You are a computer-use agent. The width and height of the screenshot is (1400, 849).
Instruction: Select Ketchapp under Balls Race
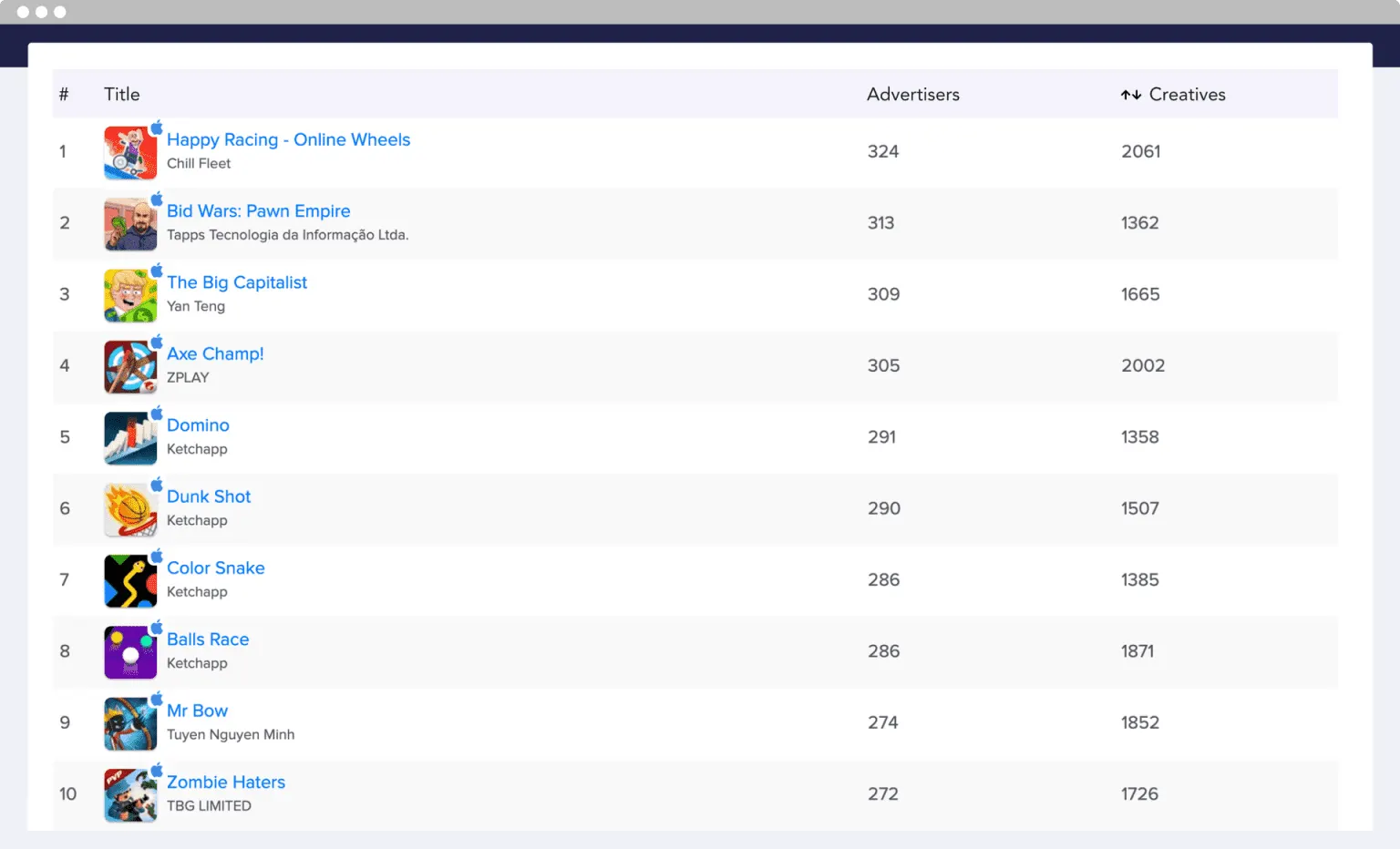tap(197, 663)
